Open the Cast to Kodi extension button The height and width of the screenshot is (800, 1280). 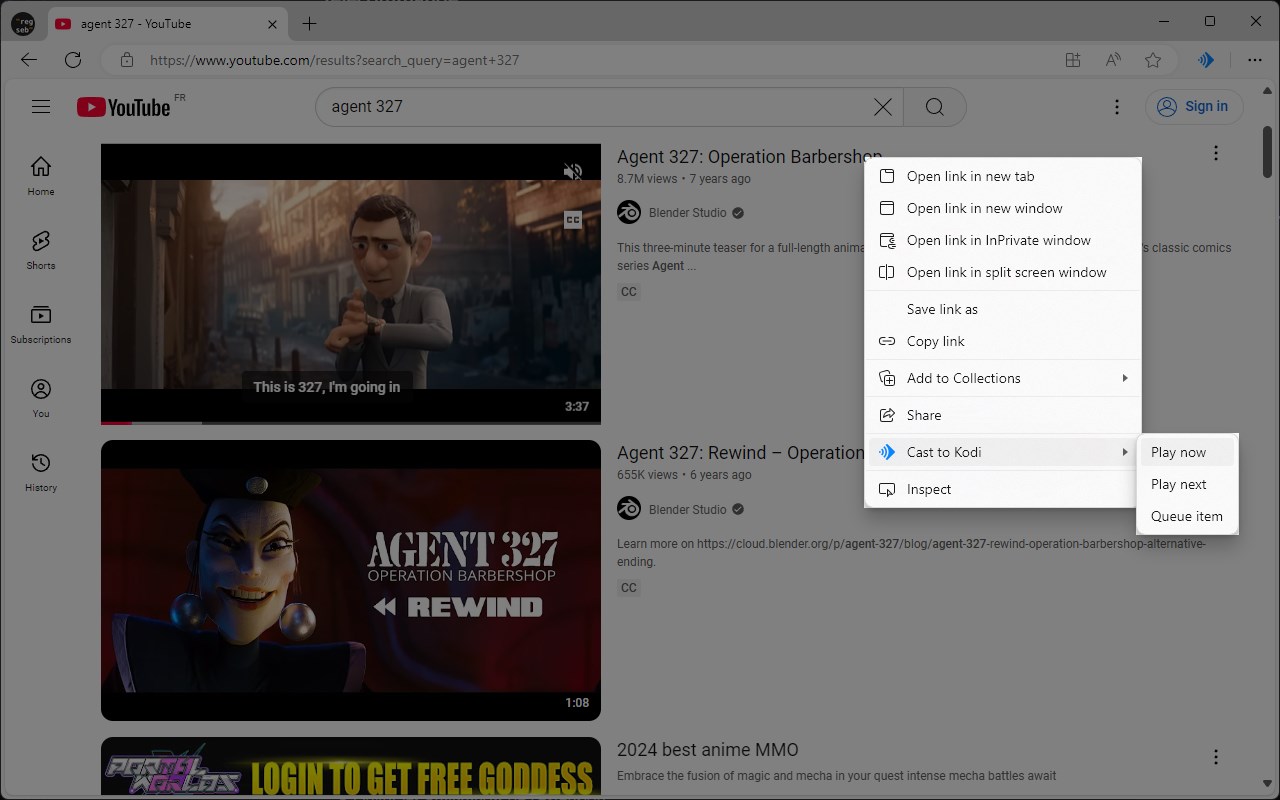[1206, 60]
